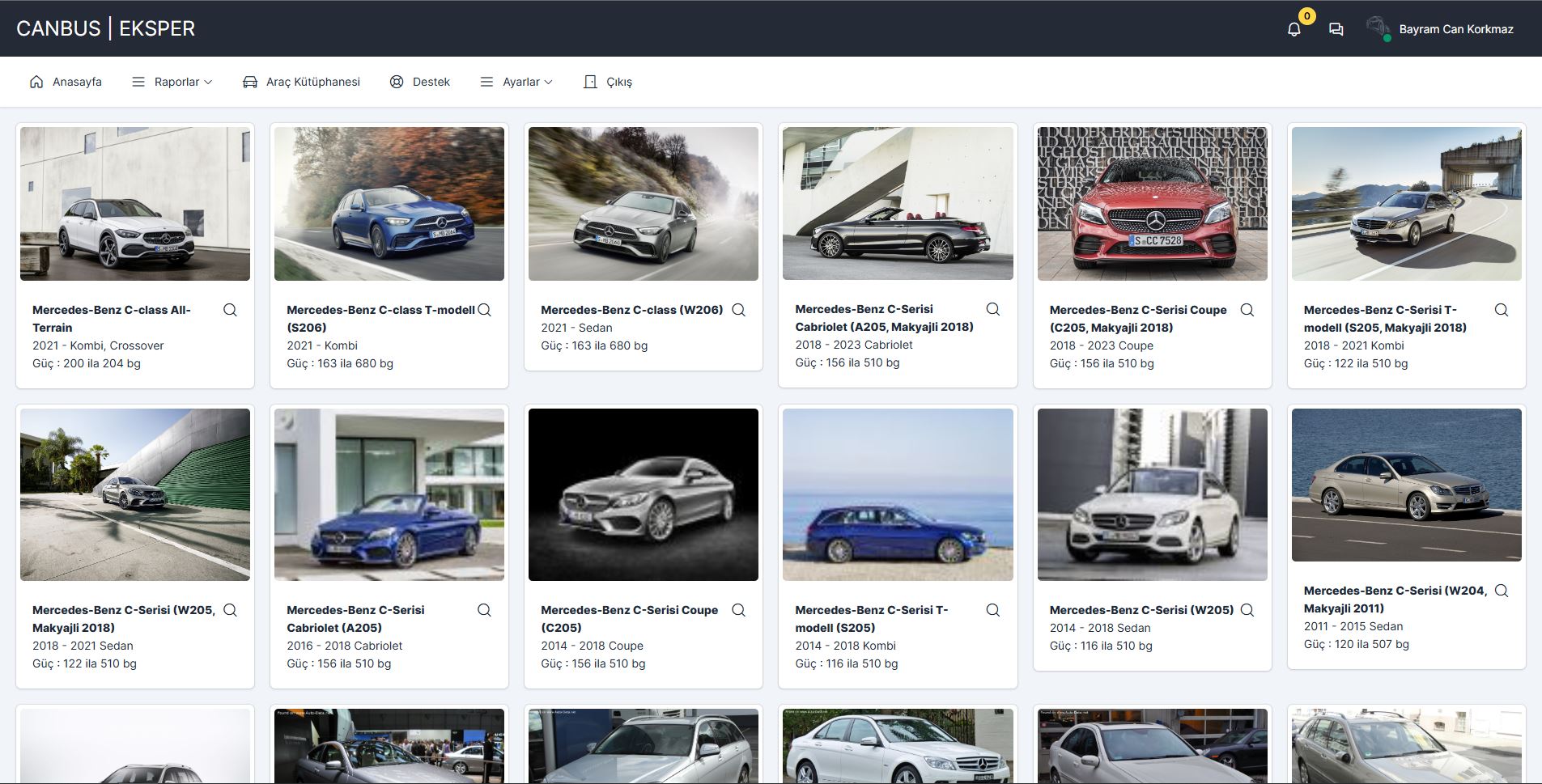
Task: Click 'Güç : 163 ila 680 bg' under W206
Action: coord(594,345)
